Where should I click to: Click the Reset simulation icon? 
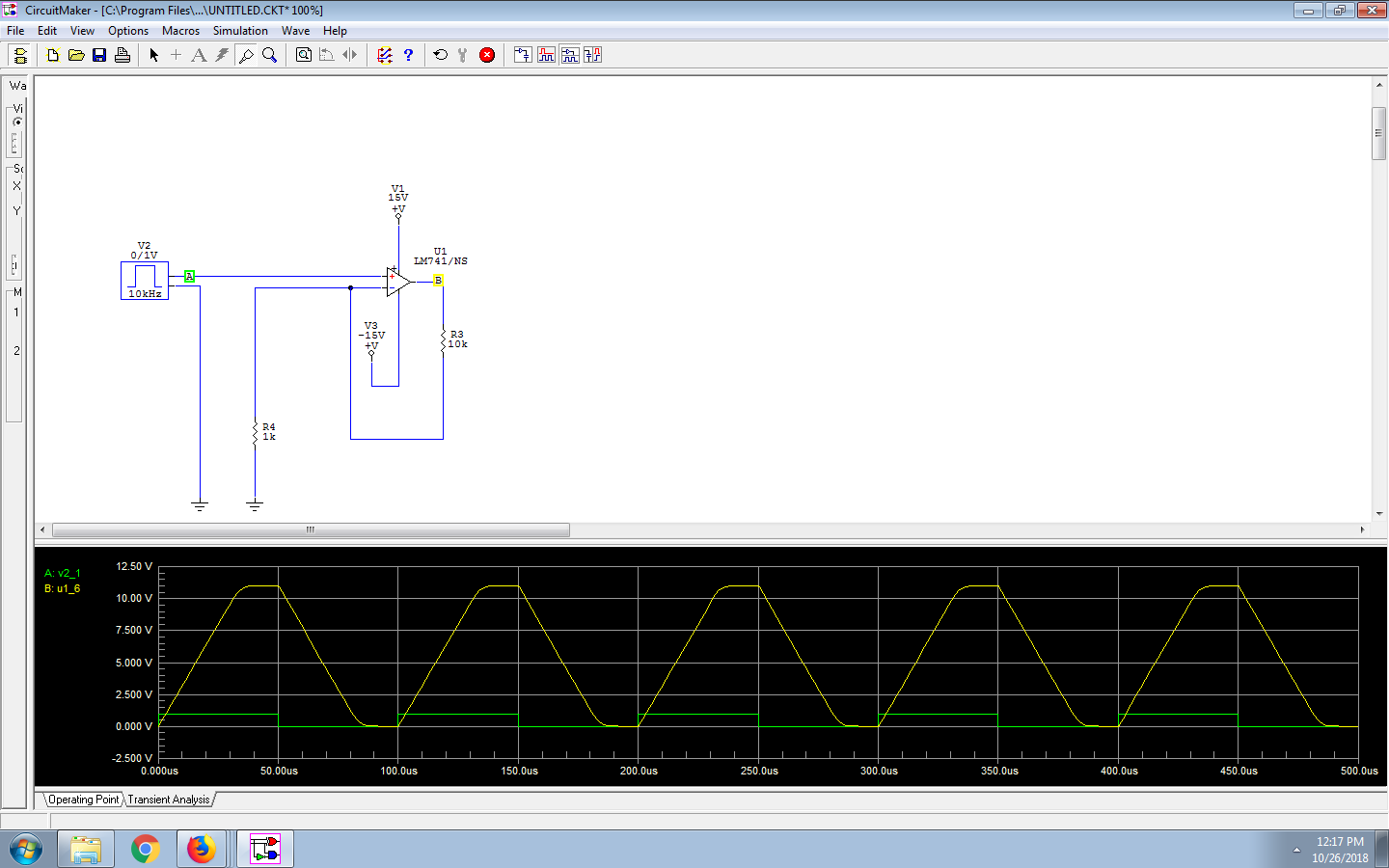(x=441, y=55)
